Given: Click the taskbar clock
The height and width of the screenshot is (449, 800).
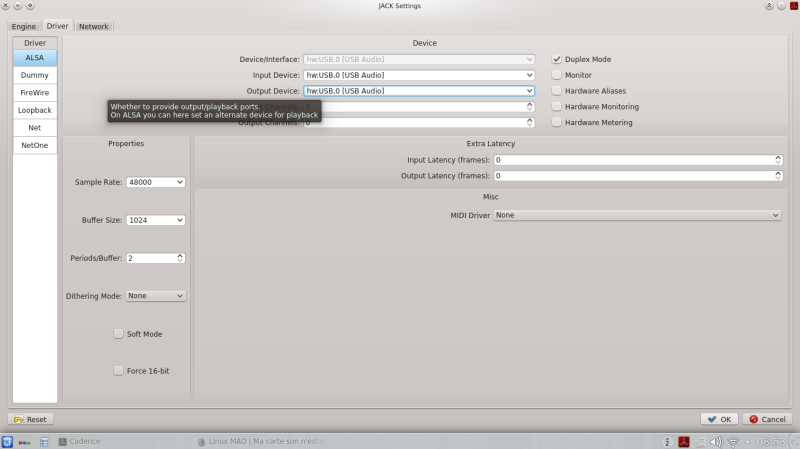Looking at the screenshot, I should click(x=771, y=442).
